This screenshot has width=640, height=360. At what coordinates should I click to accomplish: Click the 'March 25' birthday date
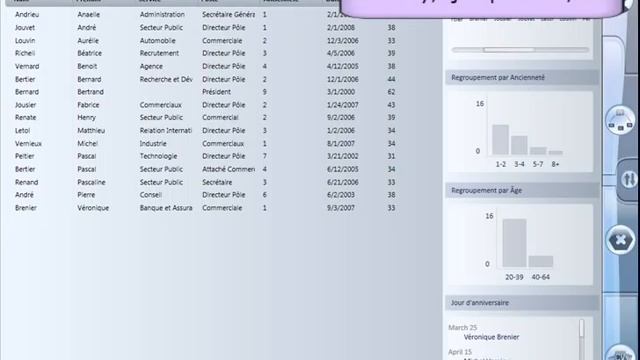[462, 327]
